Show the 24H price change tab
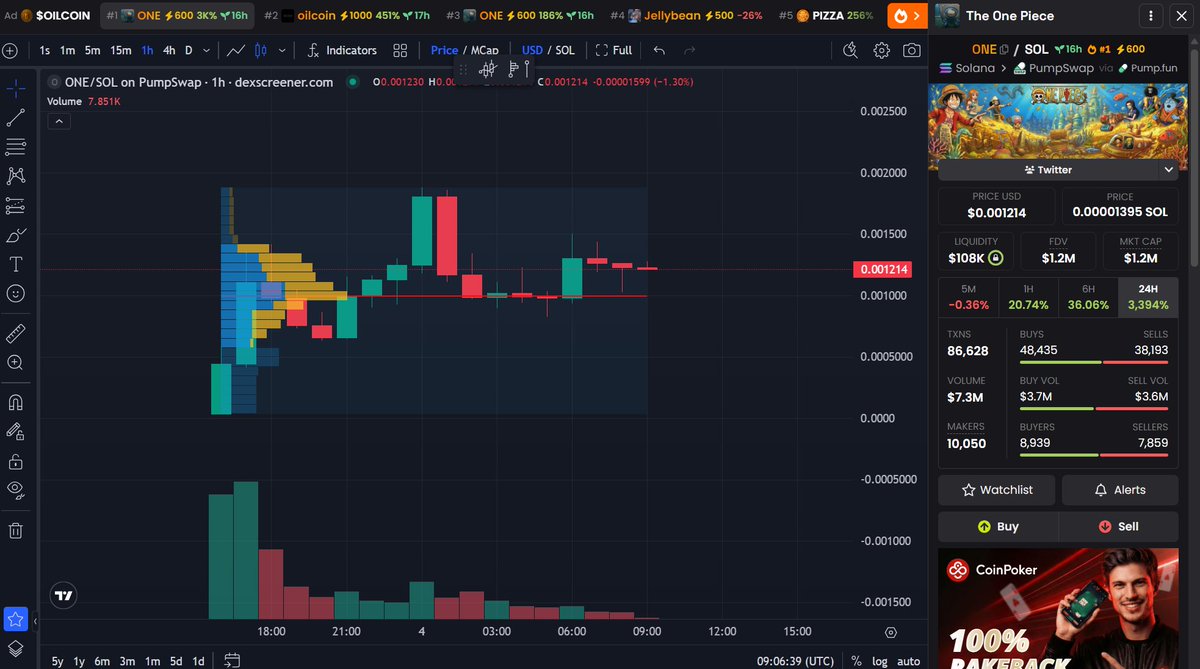 [x=1148, y=298]
